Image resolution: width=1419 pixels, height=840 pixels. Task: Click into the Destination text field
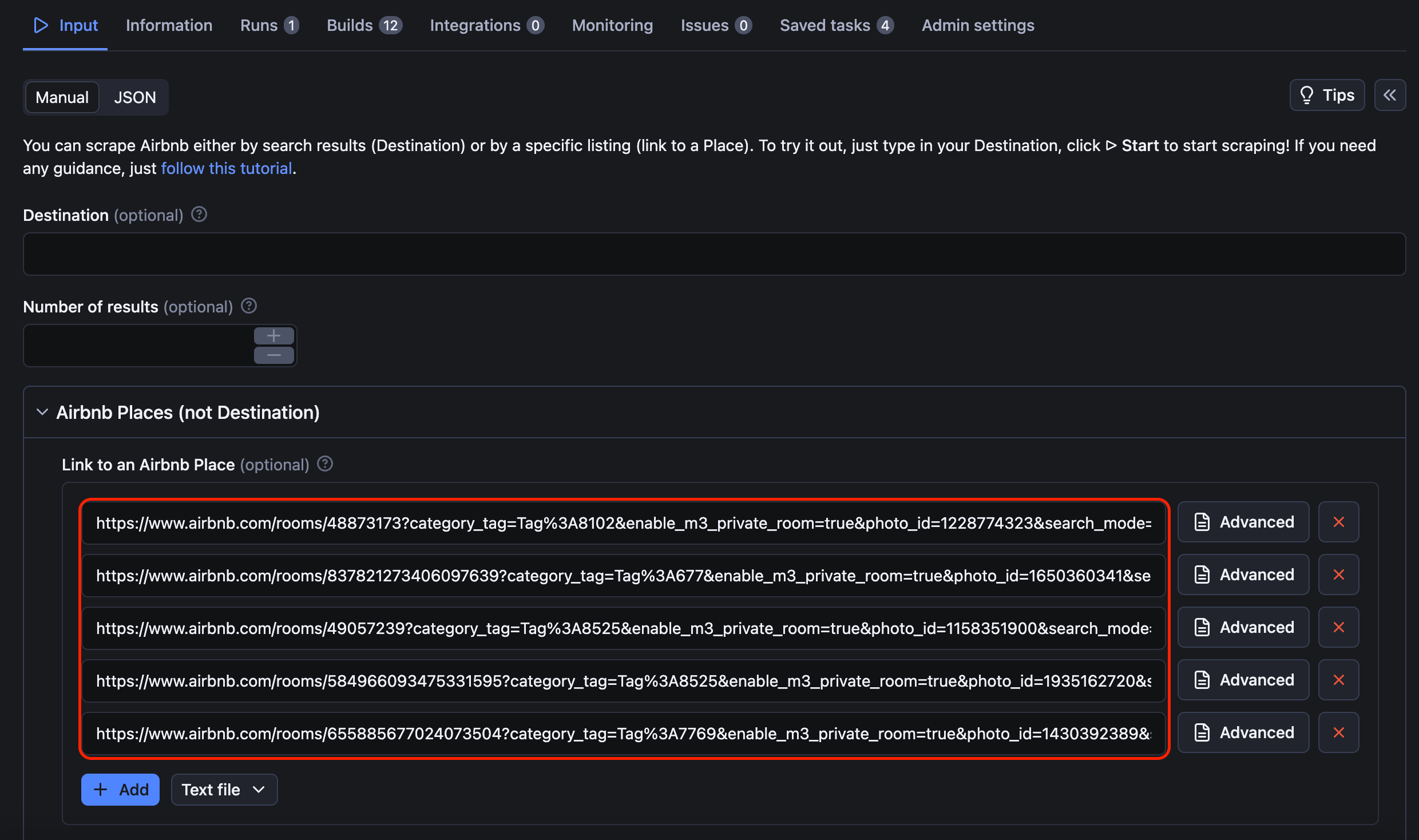pos(714,254)
